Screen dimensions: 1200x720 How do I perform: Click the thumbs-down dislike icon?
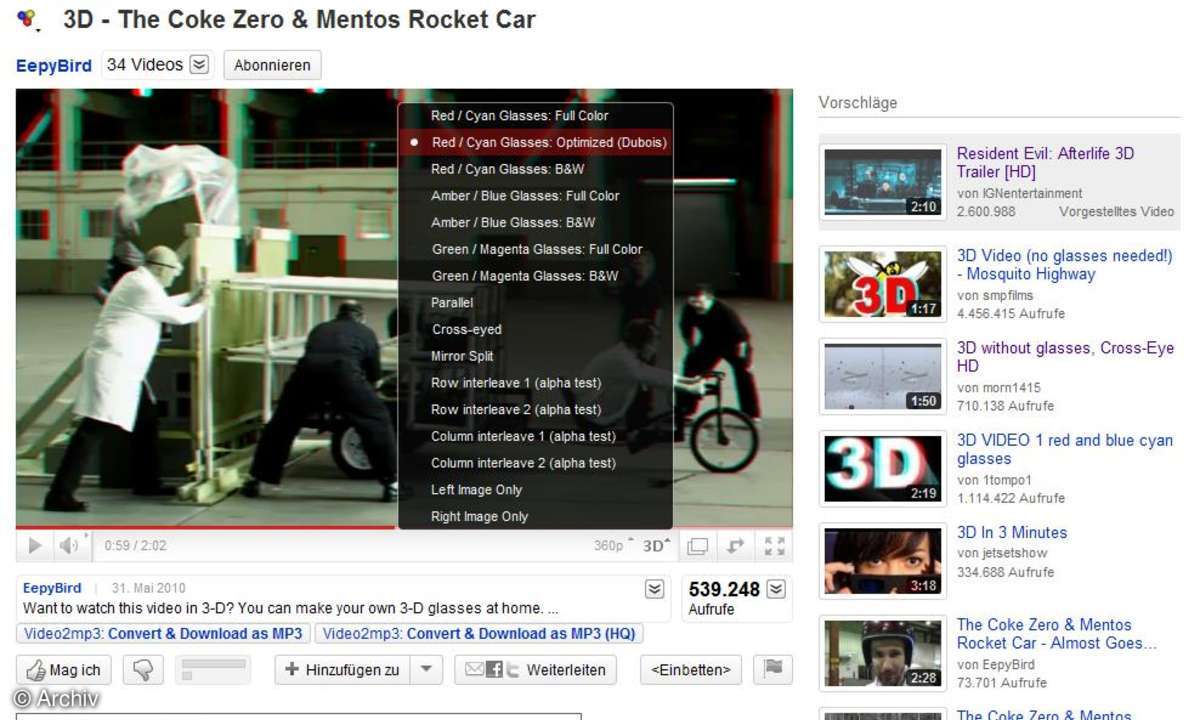coord(141,670)
